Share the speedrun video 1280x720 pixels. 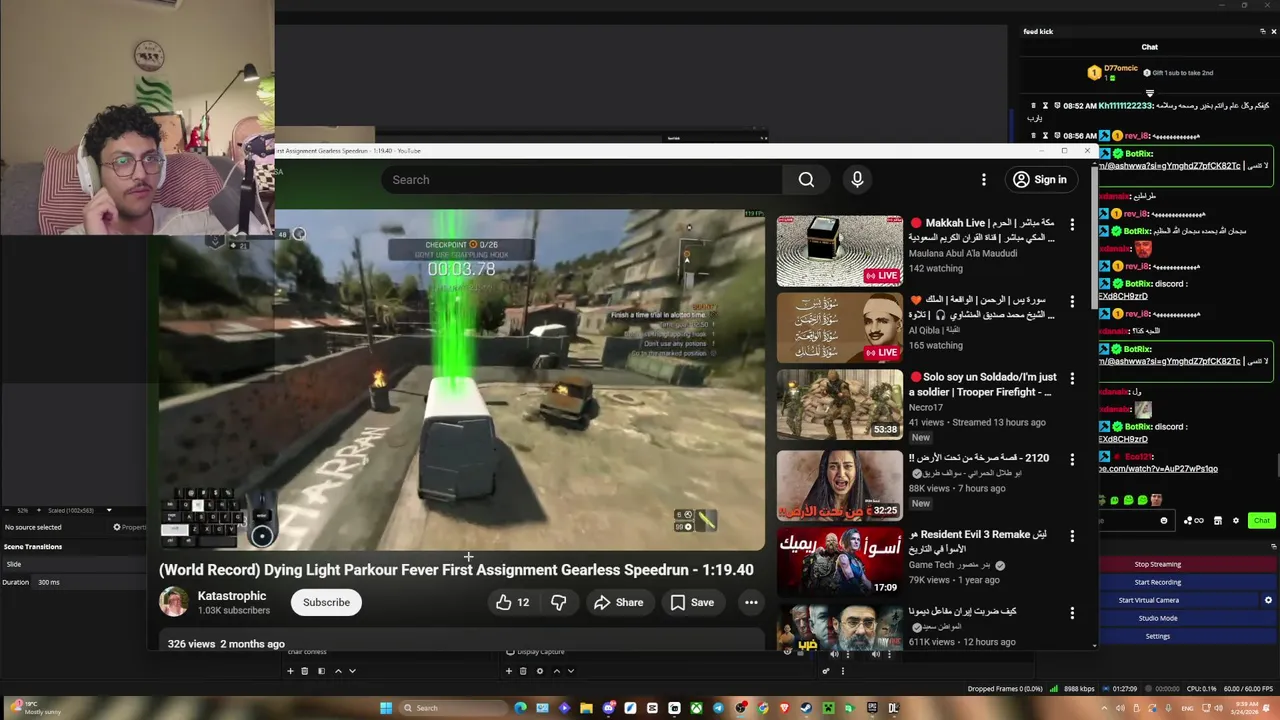(x=618, y=602)
